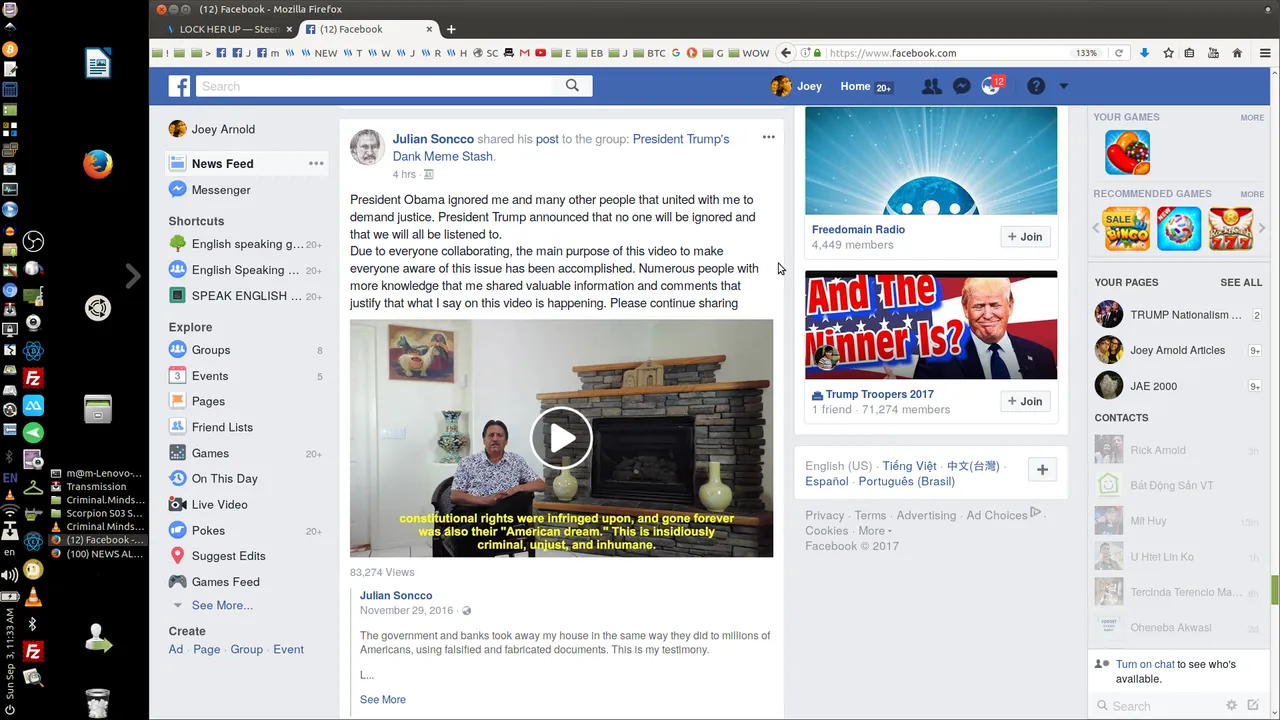Viewport: 1280px width, 720px height.
Task: Click See All under Your Pages
Action: click(x=1241, y=282)
